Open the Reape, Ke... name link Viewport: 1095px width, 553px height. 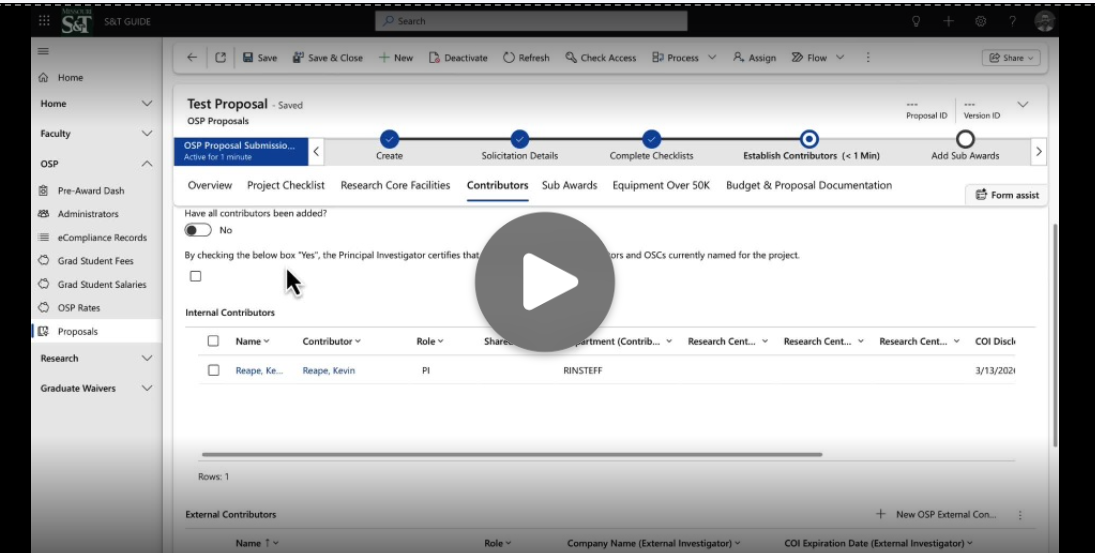point(259,371)
